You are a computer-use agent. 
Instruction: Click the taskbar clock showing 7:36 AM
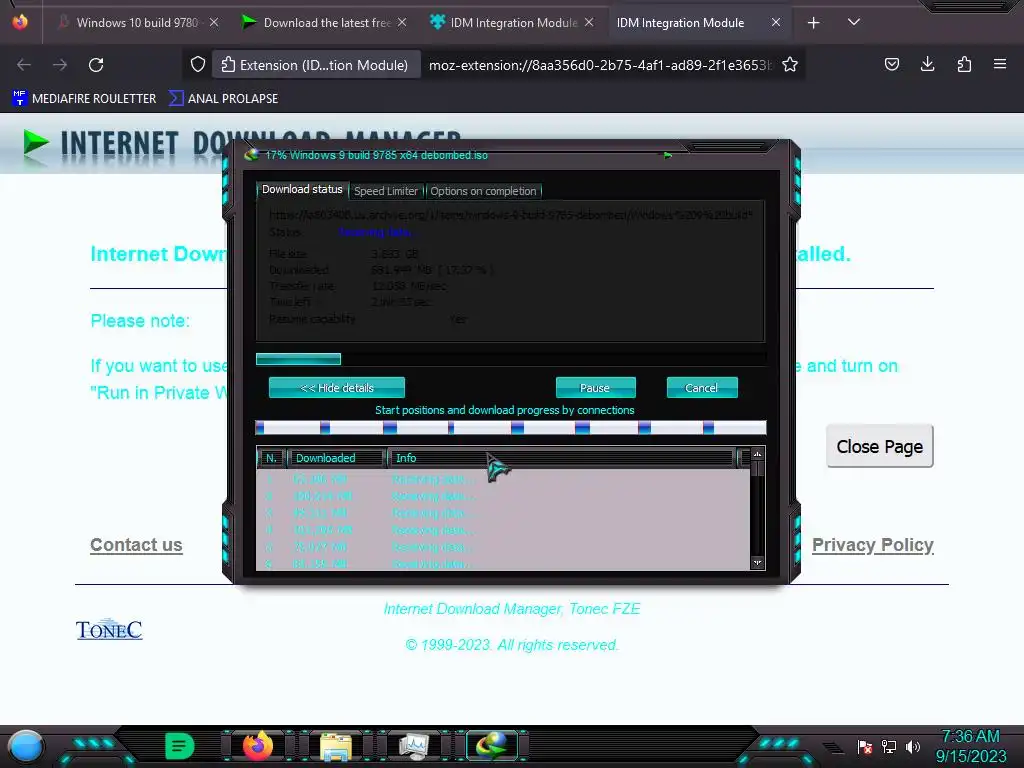point(970,746)
